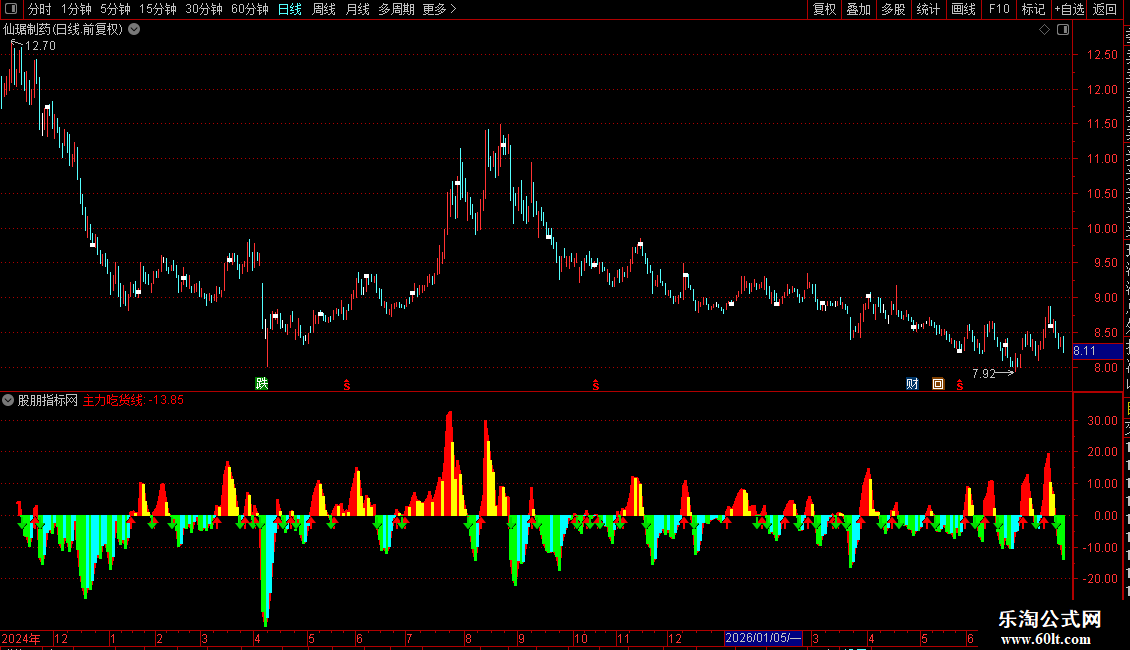Open F10 company information
The image size is (1130, 650).
[x=999, y=9]
